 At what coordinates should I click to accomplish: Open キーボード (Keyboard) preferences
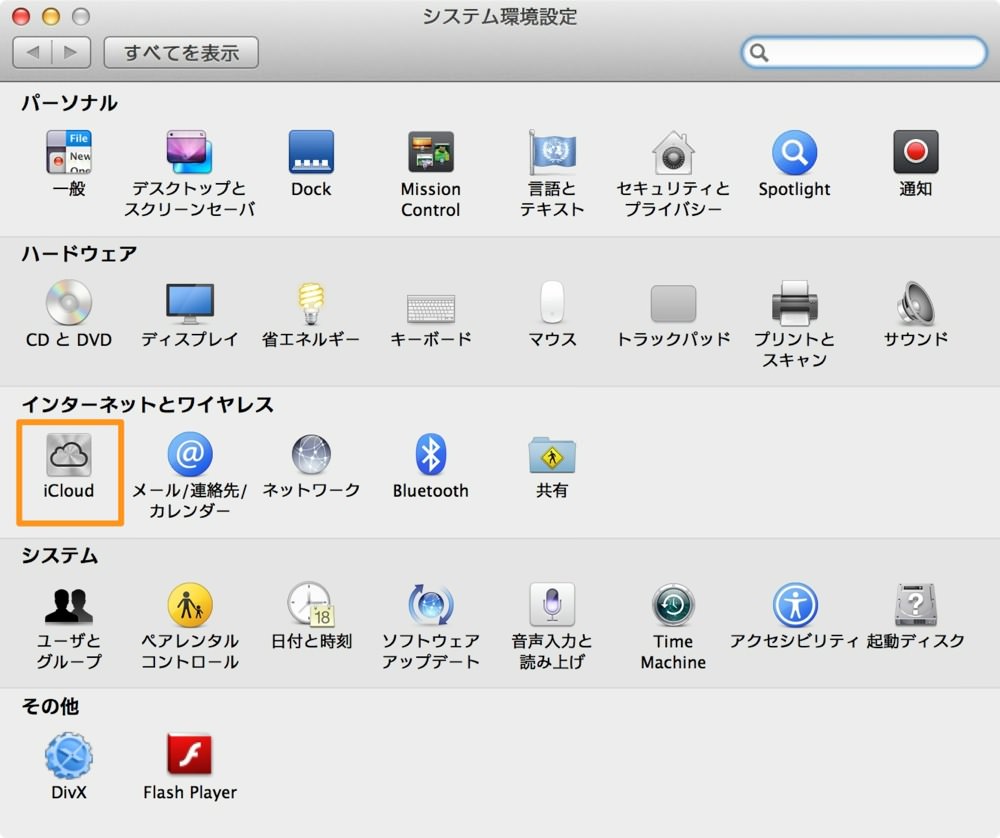(431, 307)
